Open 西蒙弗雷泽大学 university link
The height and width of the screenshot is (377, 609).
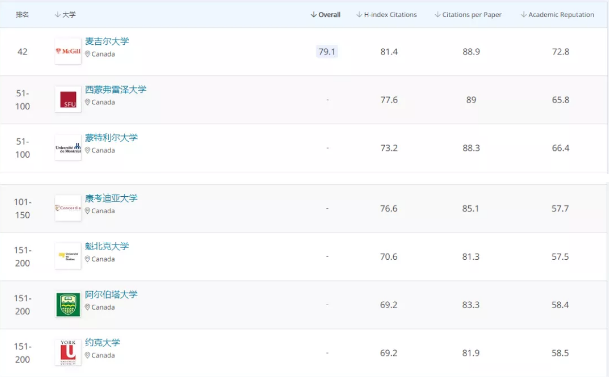(x=116, y=89)
